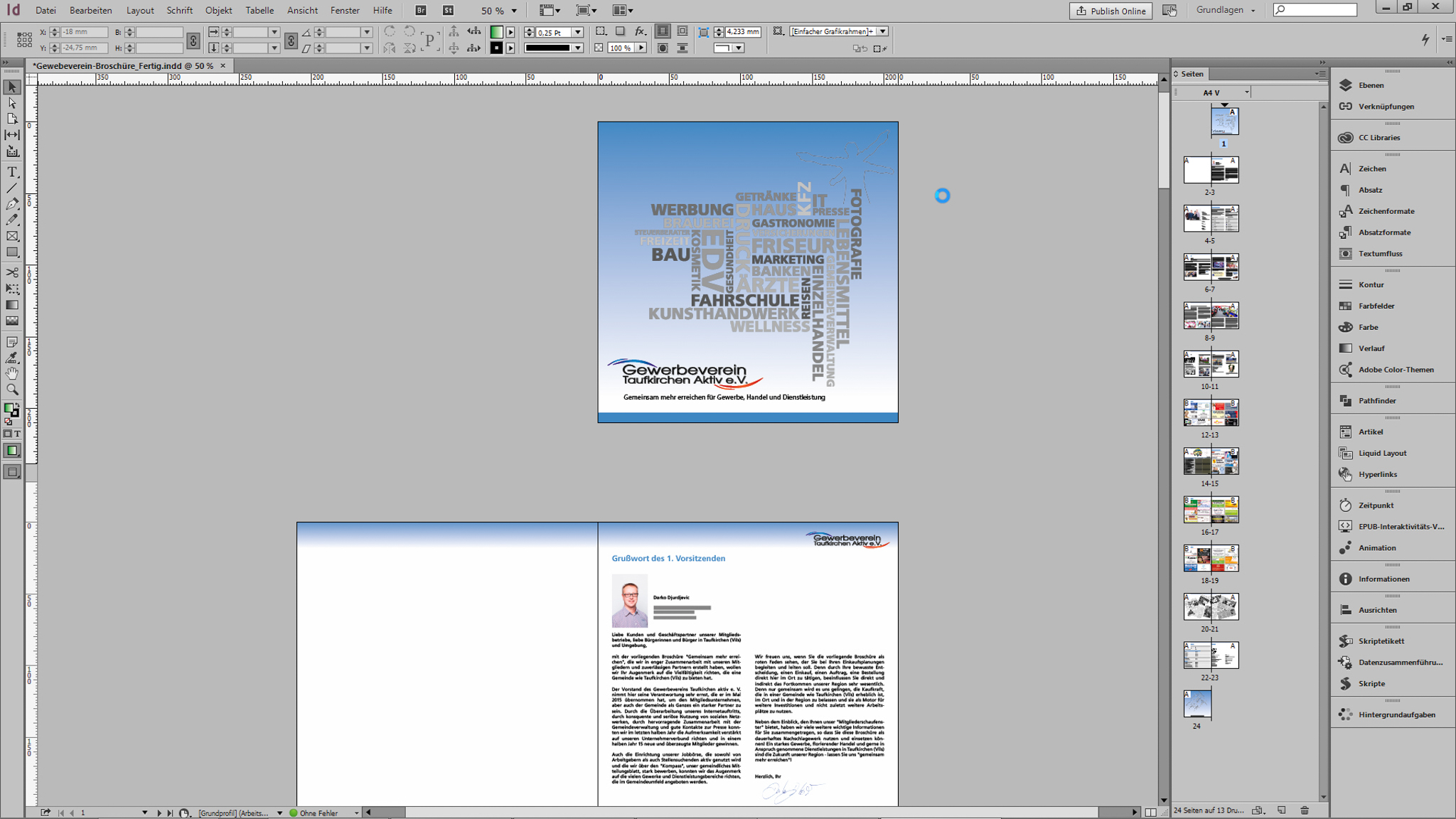The image size is (1456, 819).
Task: Select the Zoom tool
Action: pyautogui.click(x=12, y=390)
